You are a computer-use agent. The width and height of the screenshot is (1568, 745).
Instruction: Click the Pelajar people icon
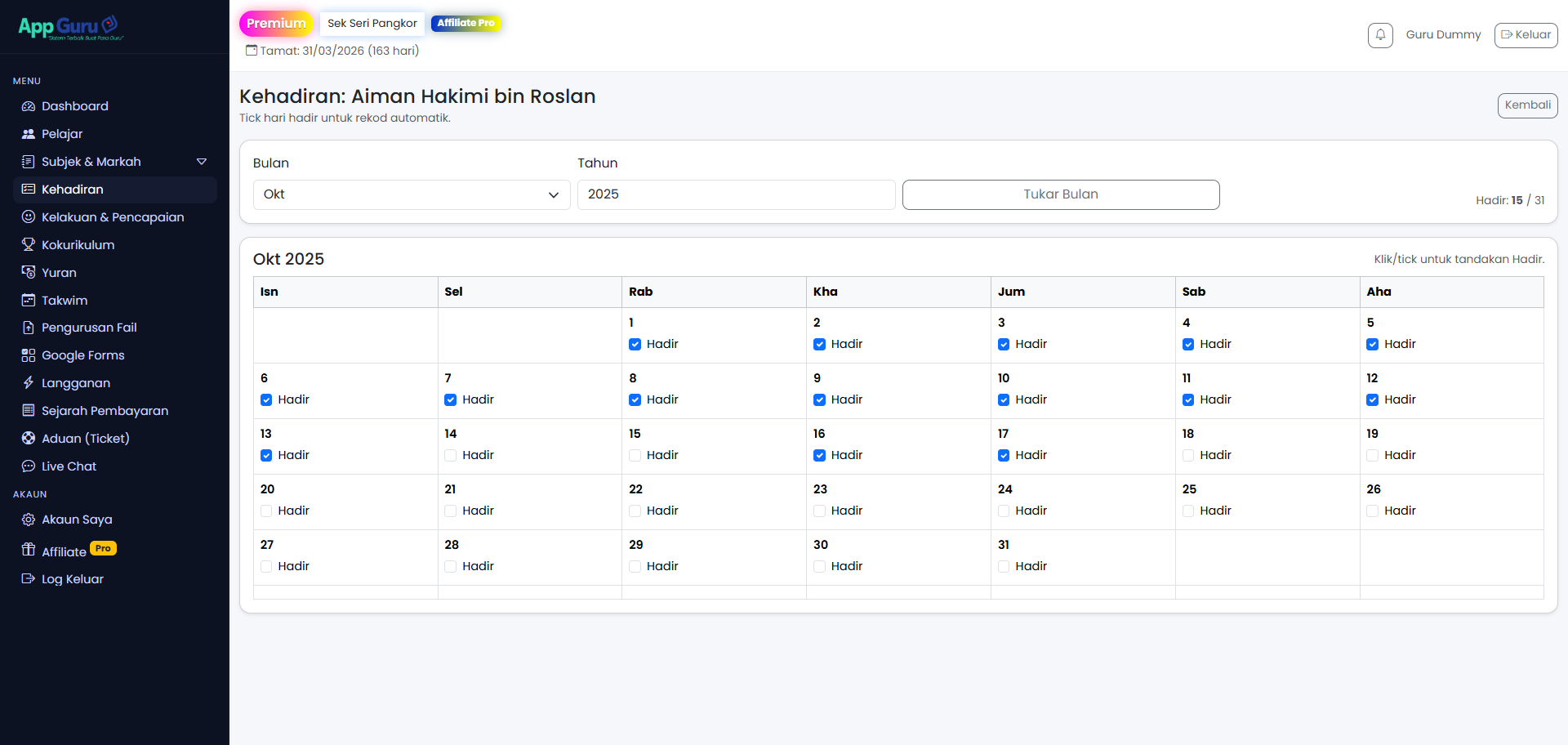(x=29, y=134)
